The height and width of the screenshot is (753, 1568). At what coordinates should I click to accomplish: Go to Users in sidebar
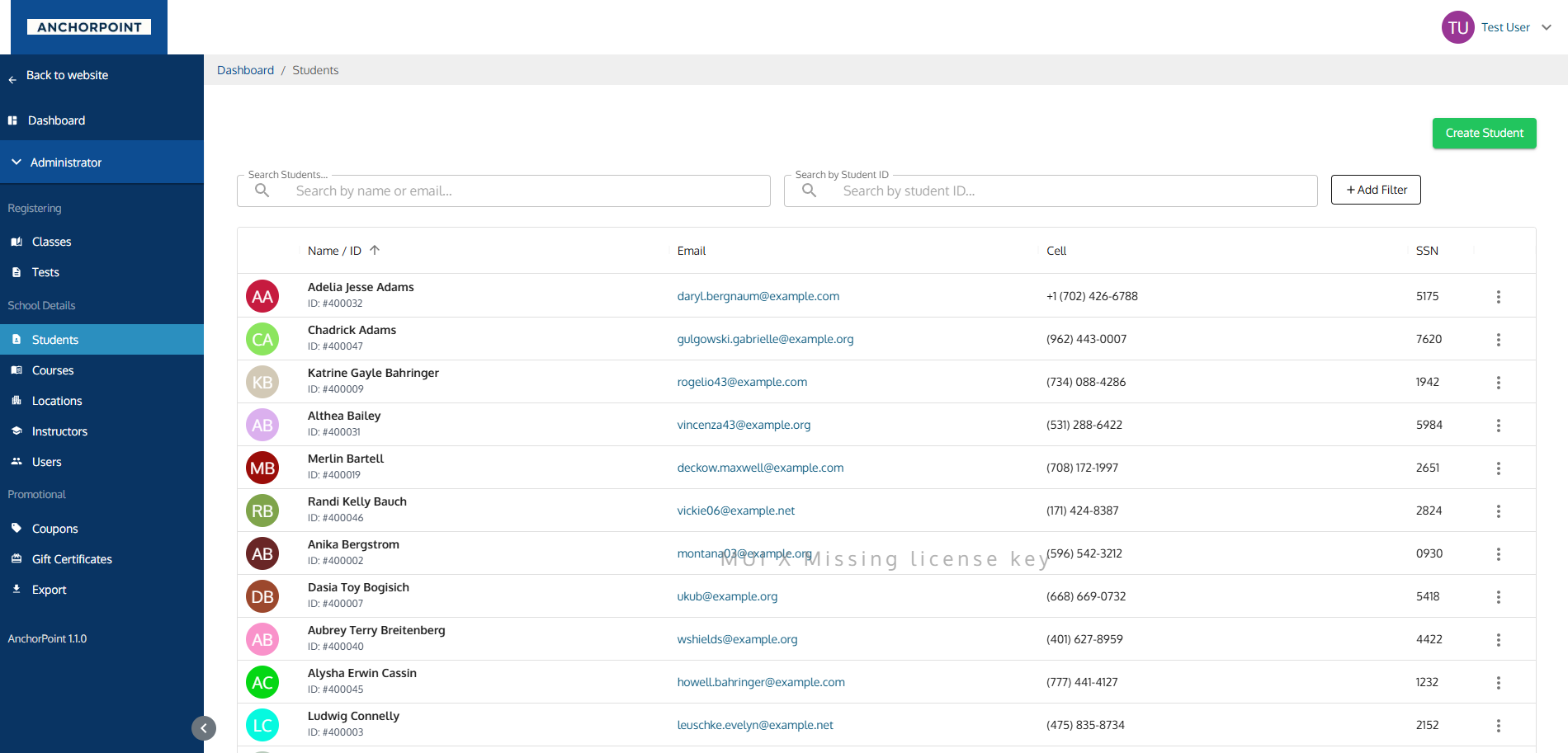(x=46, y=462)
